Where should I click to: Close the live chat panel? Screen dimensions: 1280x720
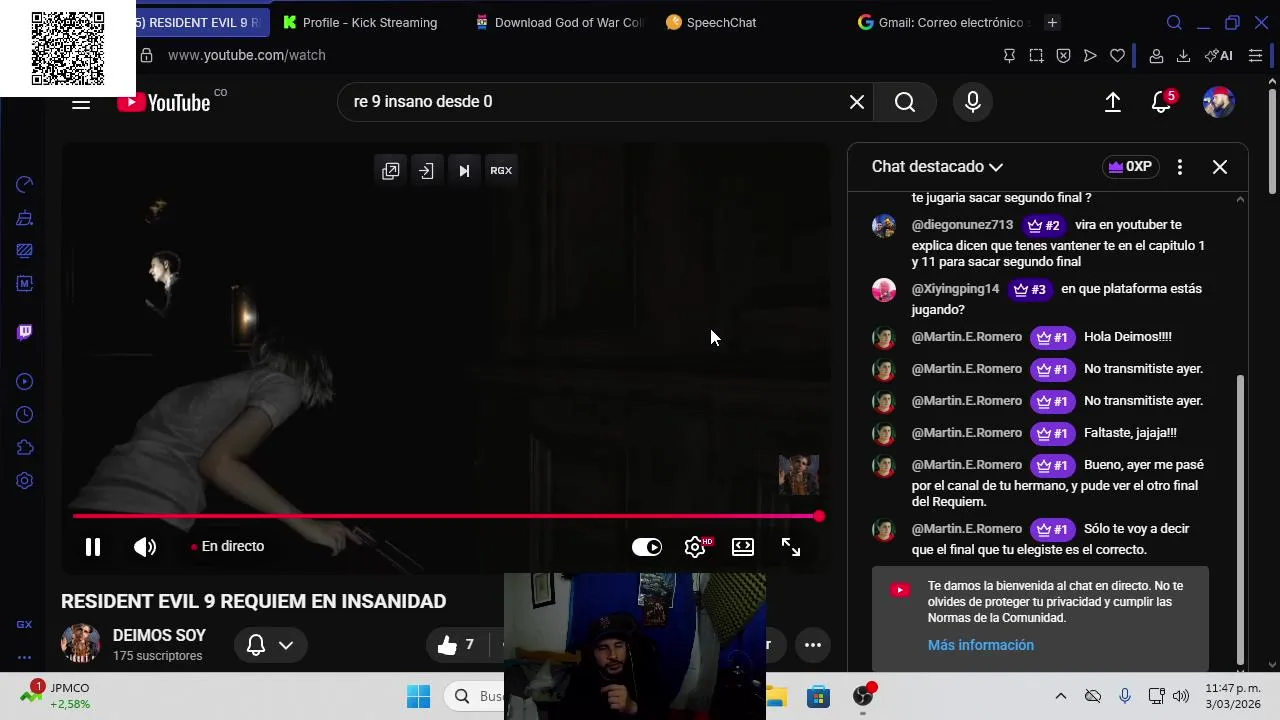[1220, 167]
